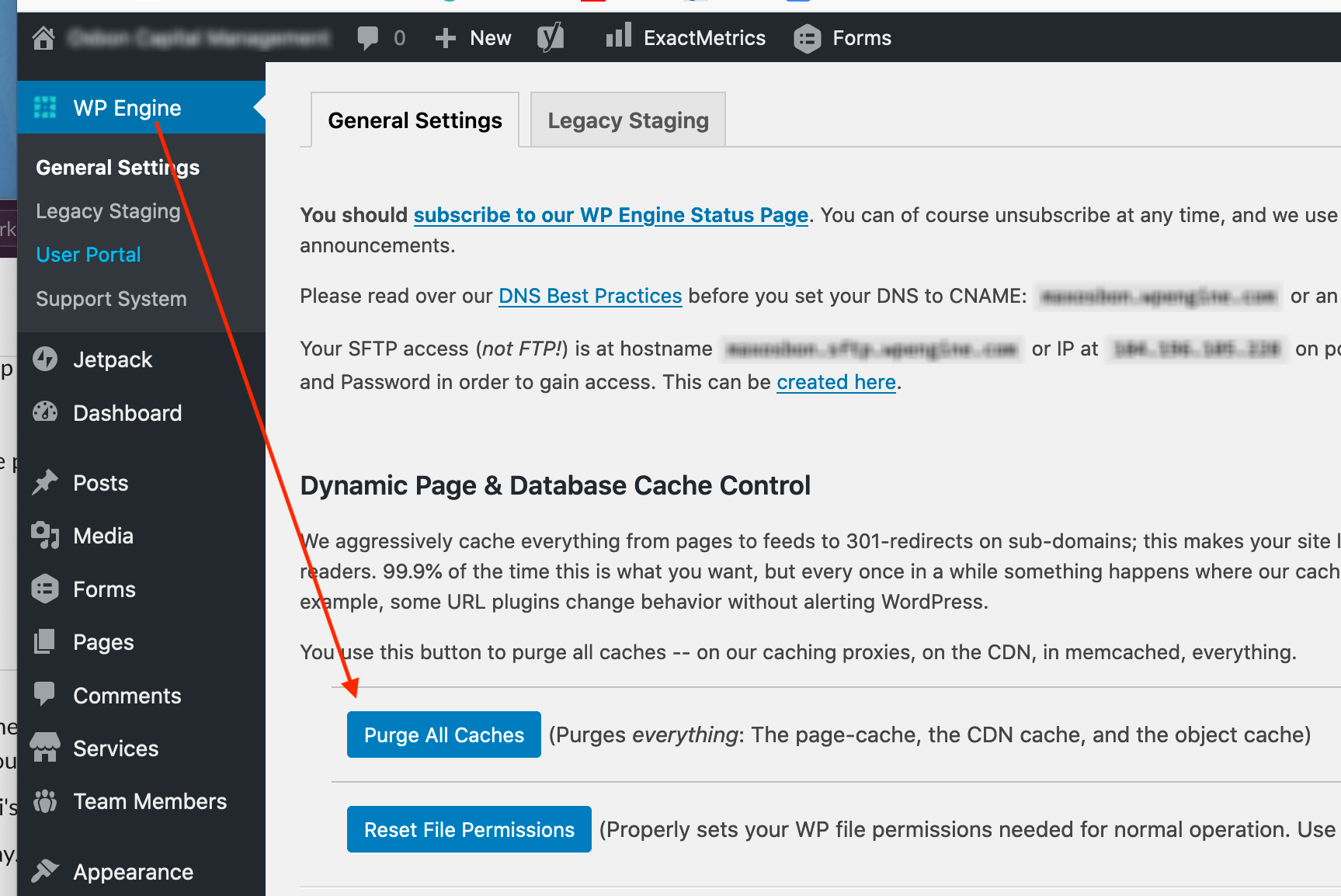Go to Services in the sidebar
Image resolution: width=1341 pixels, height=896 pixels.
coord(116,748)
